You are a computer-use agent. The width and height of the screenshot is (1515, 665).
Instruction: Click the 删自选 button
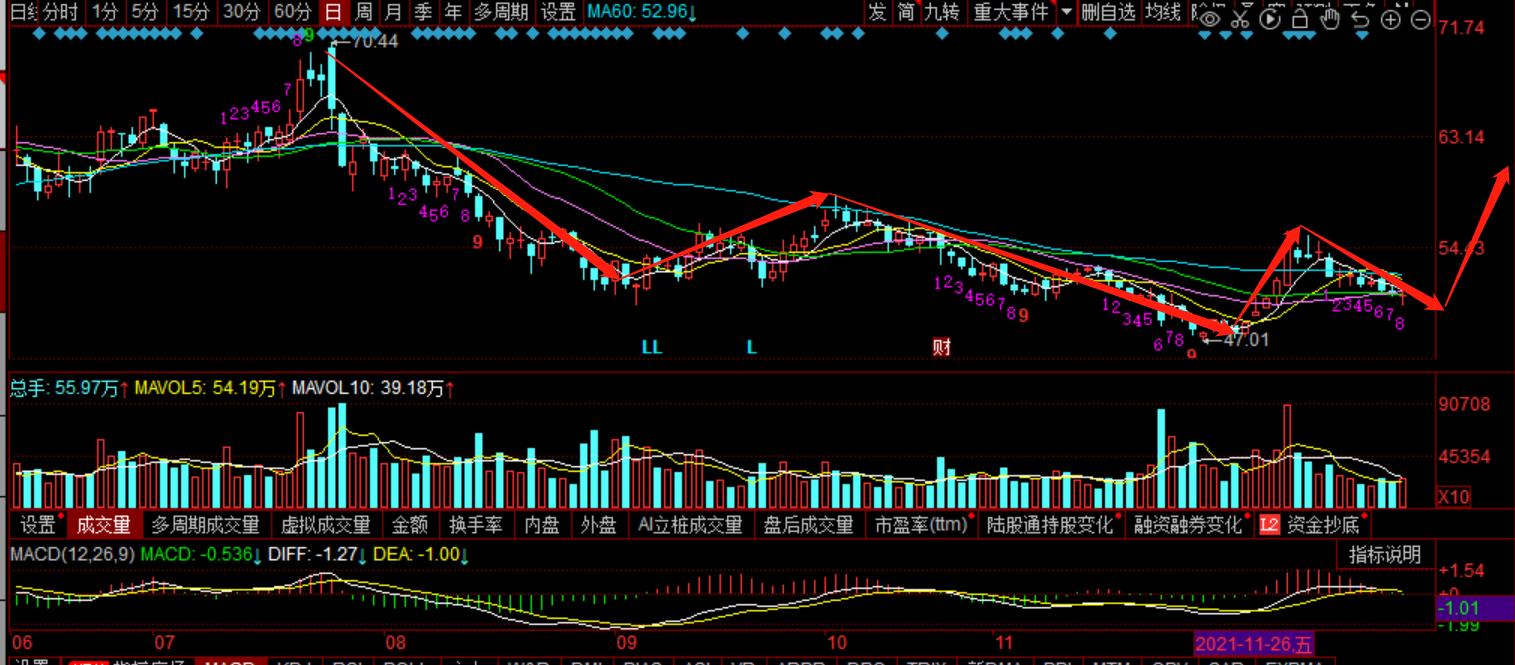tap(1109, 13)
